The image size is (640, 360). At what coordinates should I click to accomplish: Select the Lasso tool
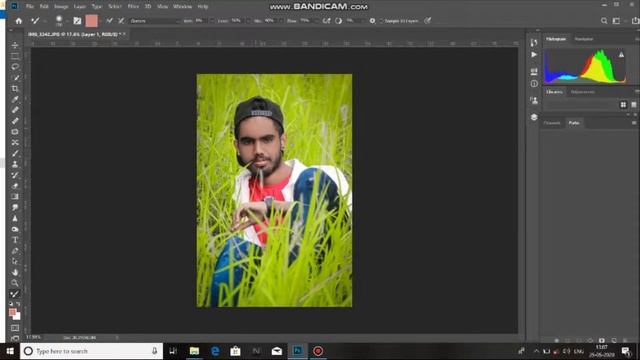[x=15, y=67]
